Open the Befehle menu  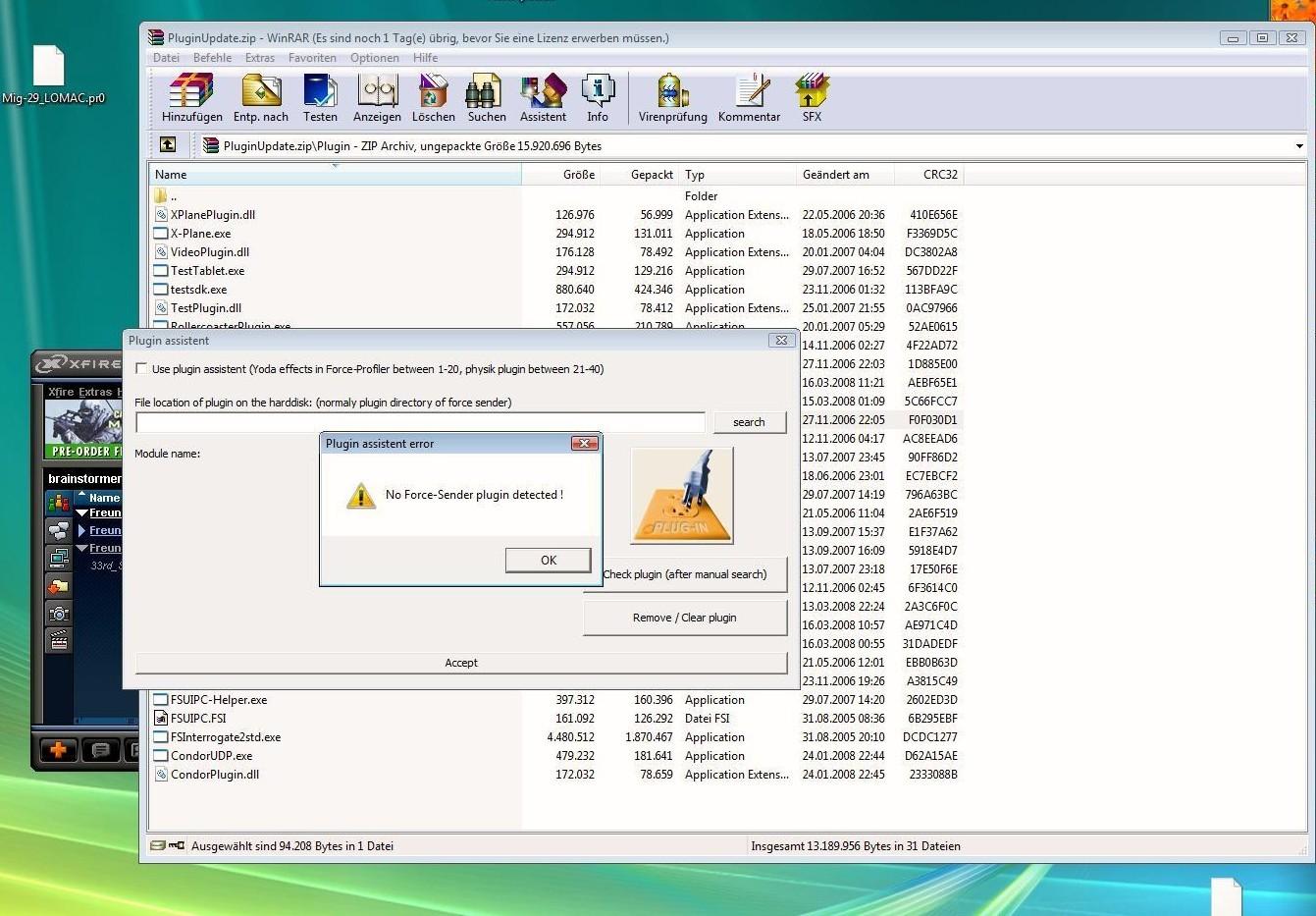point(212,58)
